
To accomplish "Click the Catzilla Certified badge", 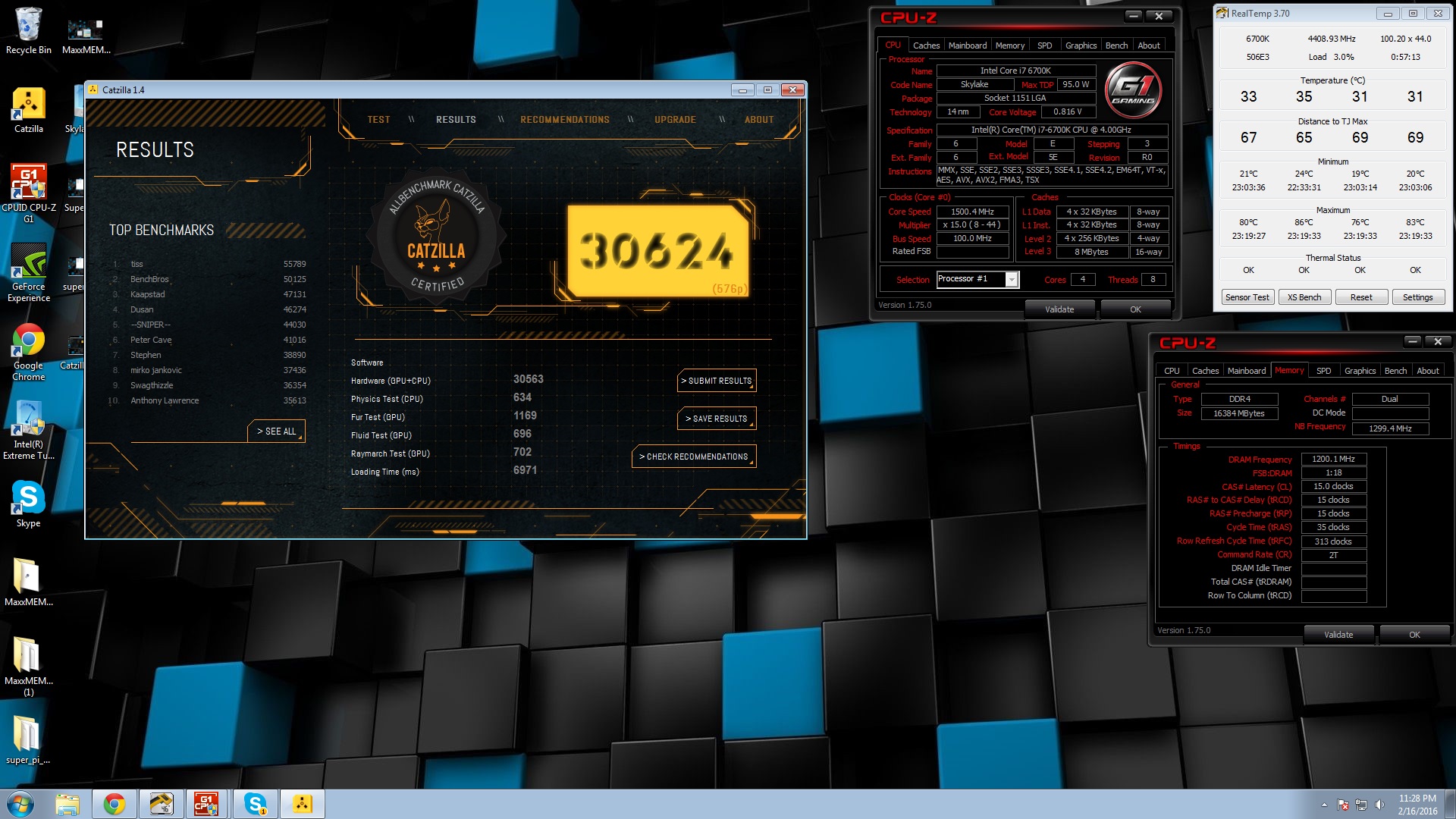I will [x=436, y=237].
